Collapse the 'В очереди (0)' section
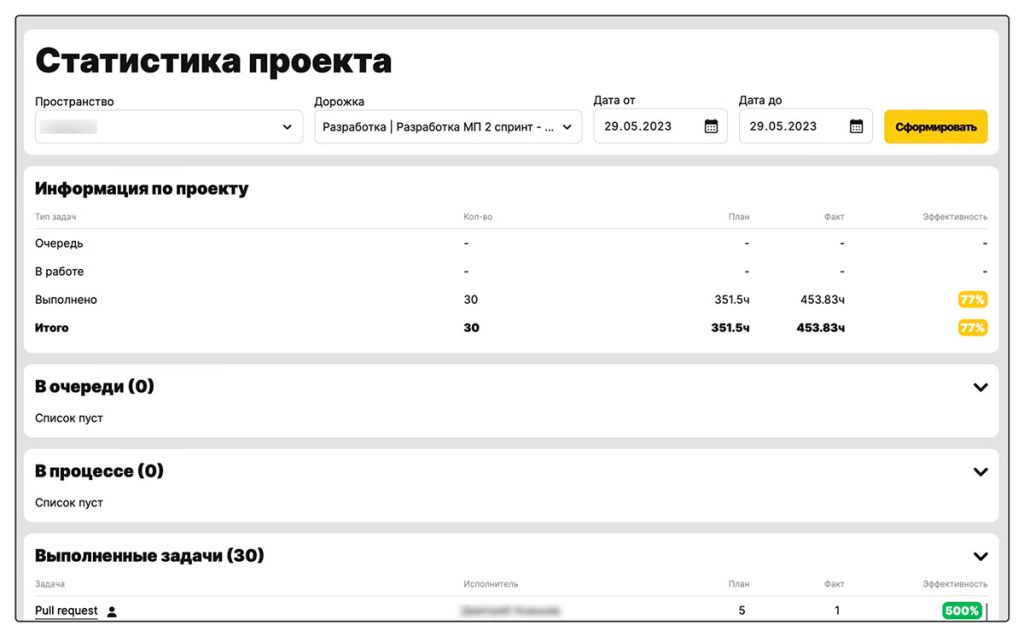Image resolution: width=1024 pixels, height=637 pixels. 980,387
